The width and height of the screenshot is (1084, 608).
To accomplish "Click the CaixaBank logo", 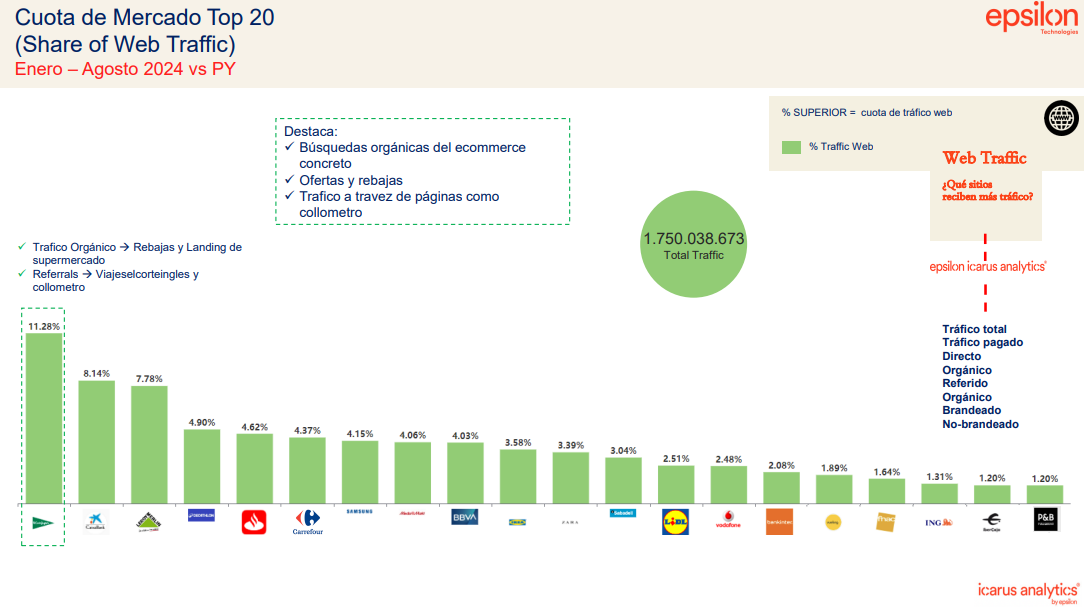I will (95, 521).
